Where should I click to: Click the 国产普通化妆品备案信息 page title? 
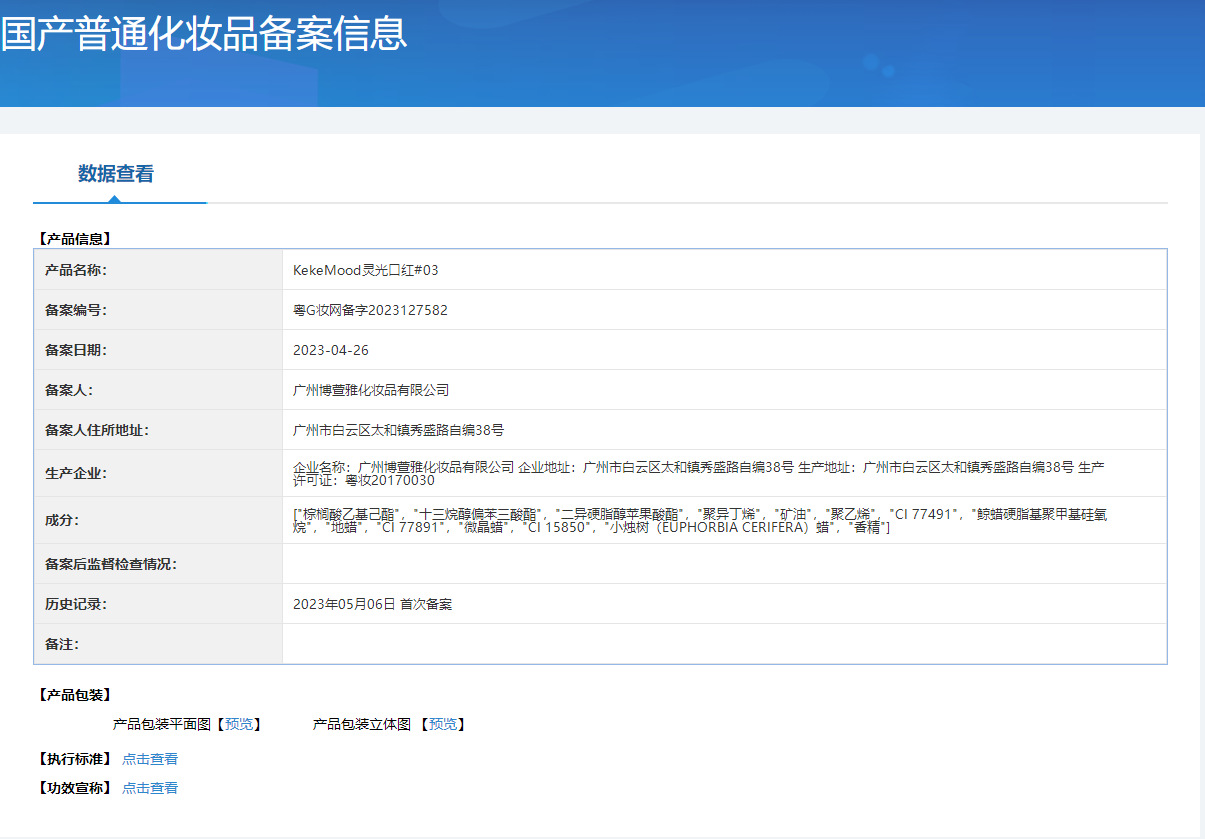click(x=204, y=34)
